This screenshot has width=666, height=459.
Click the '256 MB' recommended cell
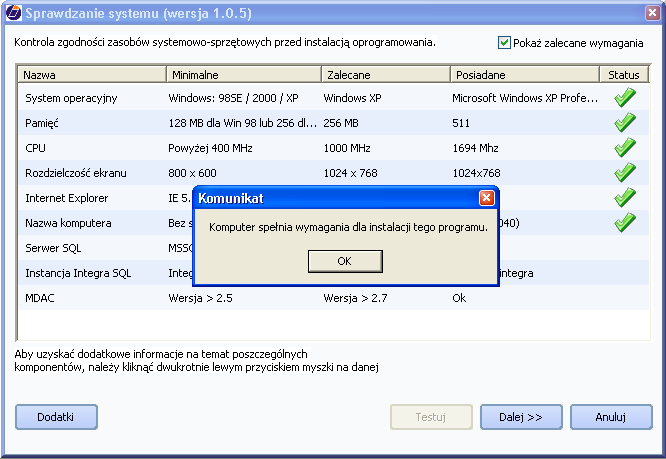point(341,123)
